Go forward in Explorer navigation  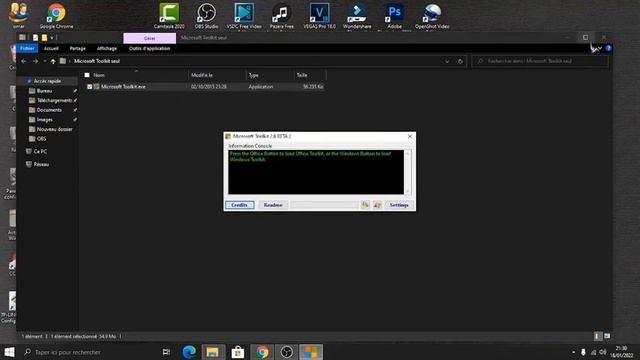click(x=36, y=61)
